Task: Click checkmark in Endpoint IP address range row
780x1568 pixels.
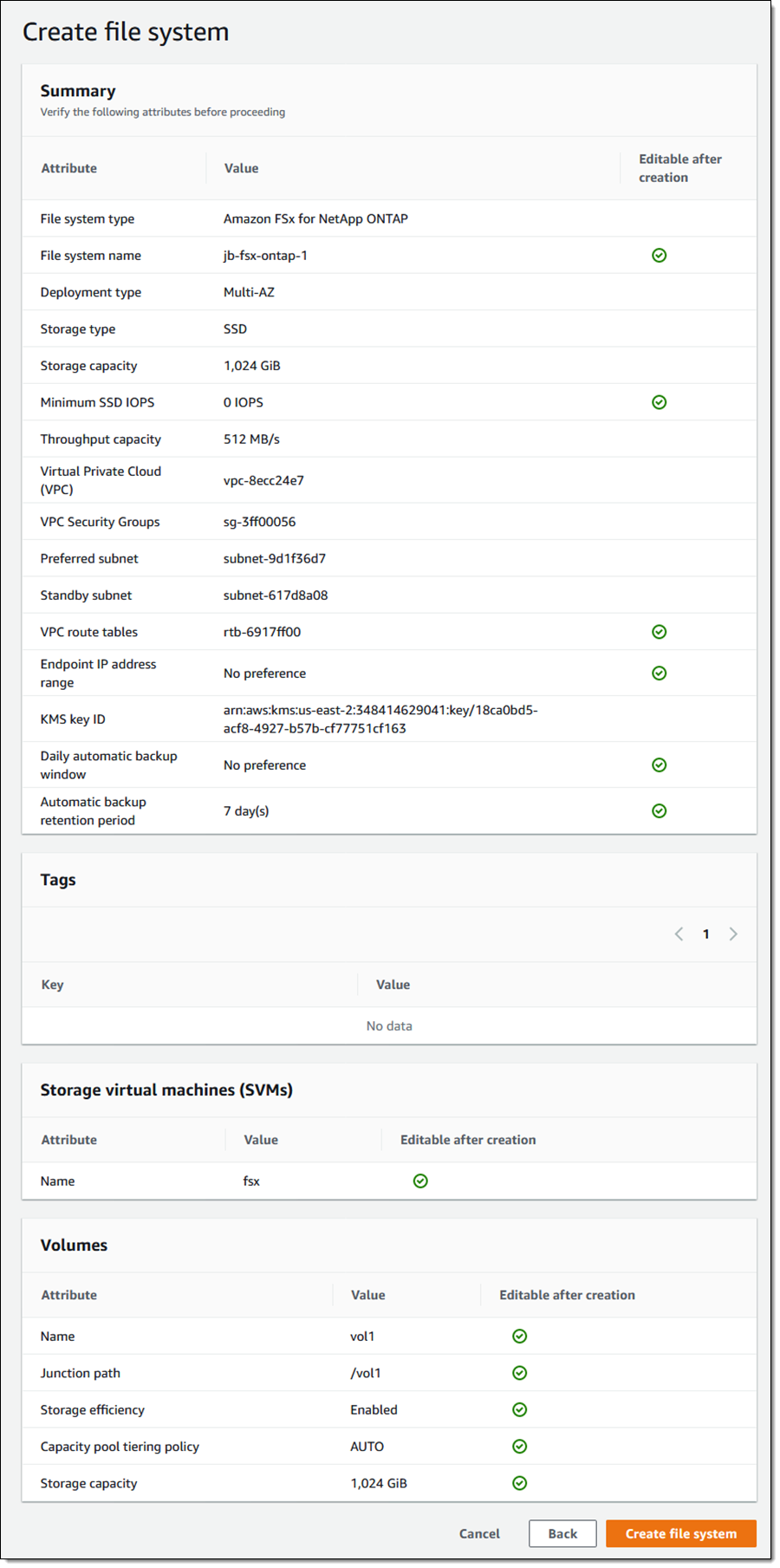Action: pyautogui.click(x=659, y=673)
